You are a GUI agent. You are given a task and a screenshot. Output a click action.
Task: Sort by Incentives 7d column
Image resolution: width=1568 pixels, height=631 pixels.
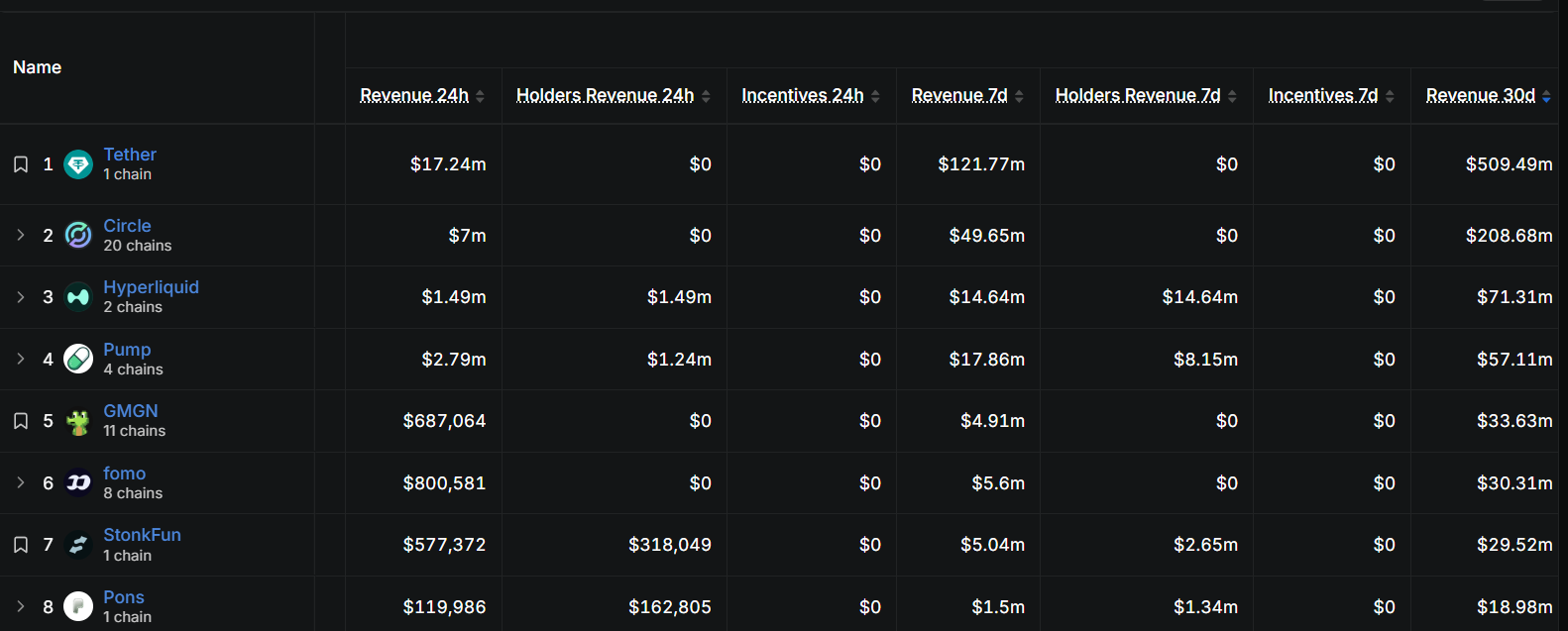[1323, 95]
